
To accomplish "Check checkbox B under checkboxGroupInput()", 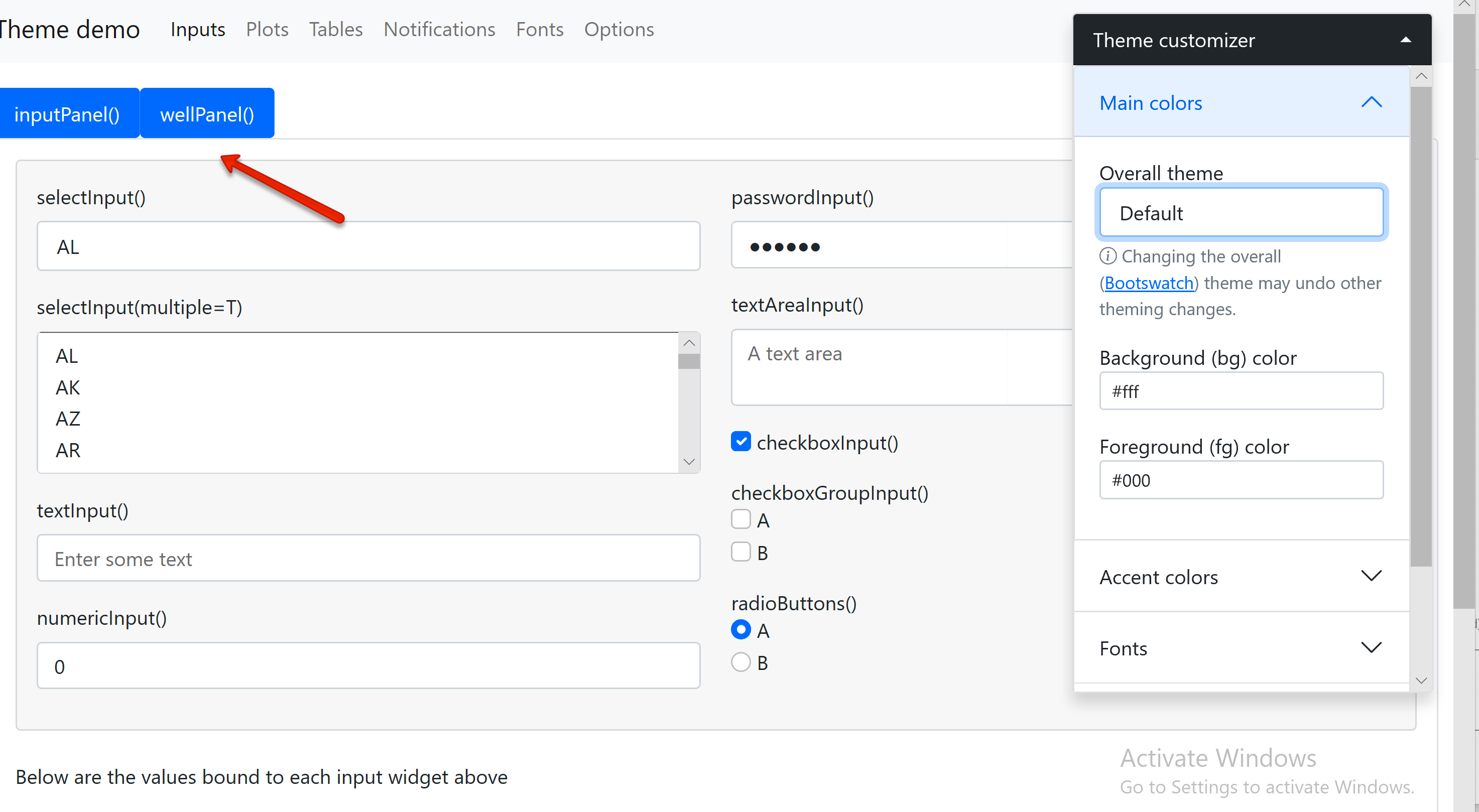I will 741,551.
